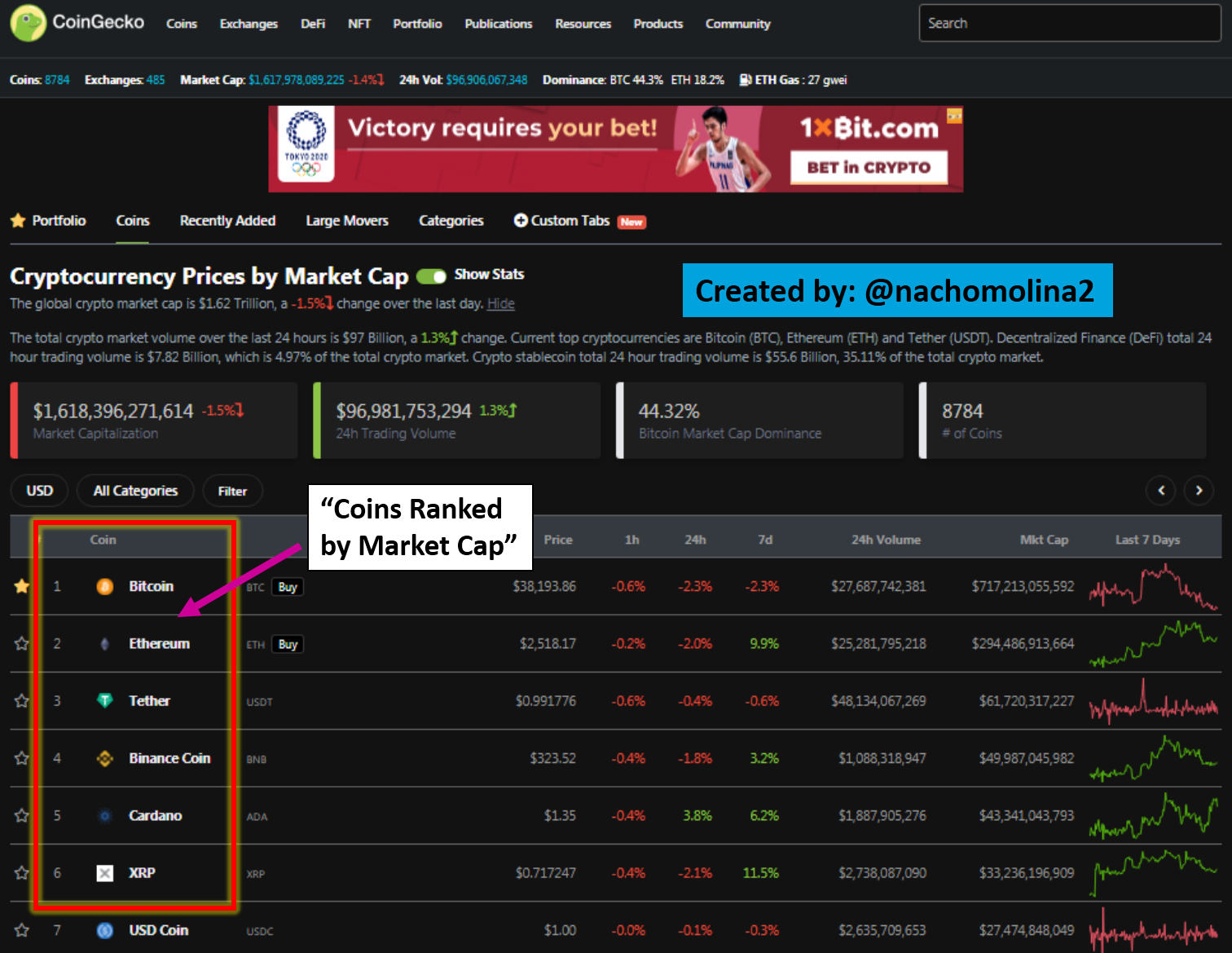Toggle the Show Stats switch
The image size is (1232, 953).
coord(431,276)
